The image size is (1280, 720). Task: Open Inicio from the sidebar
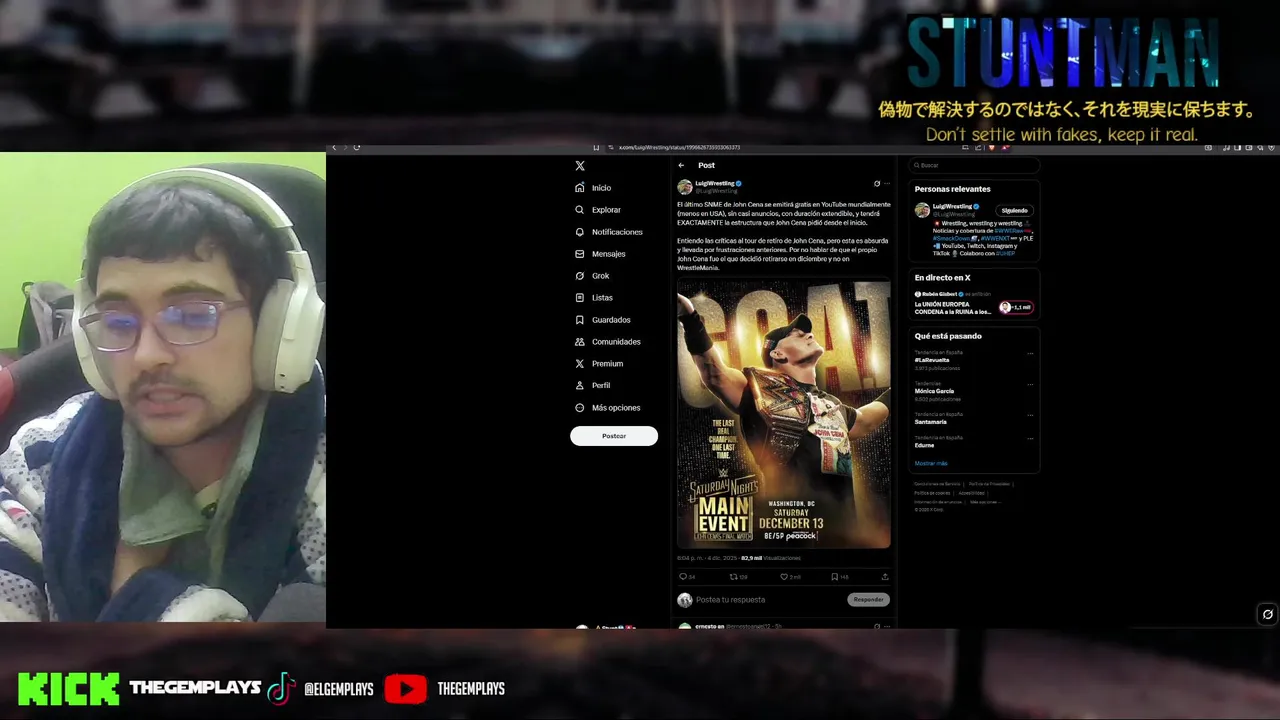593,188
